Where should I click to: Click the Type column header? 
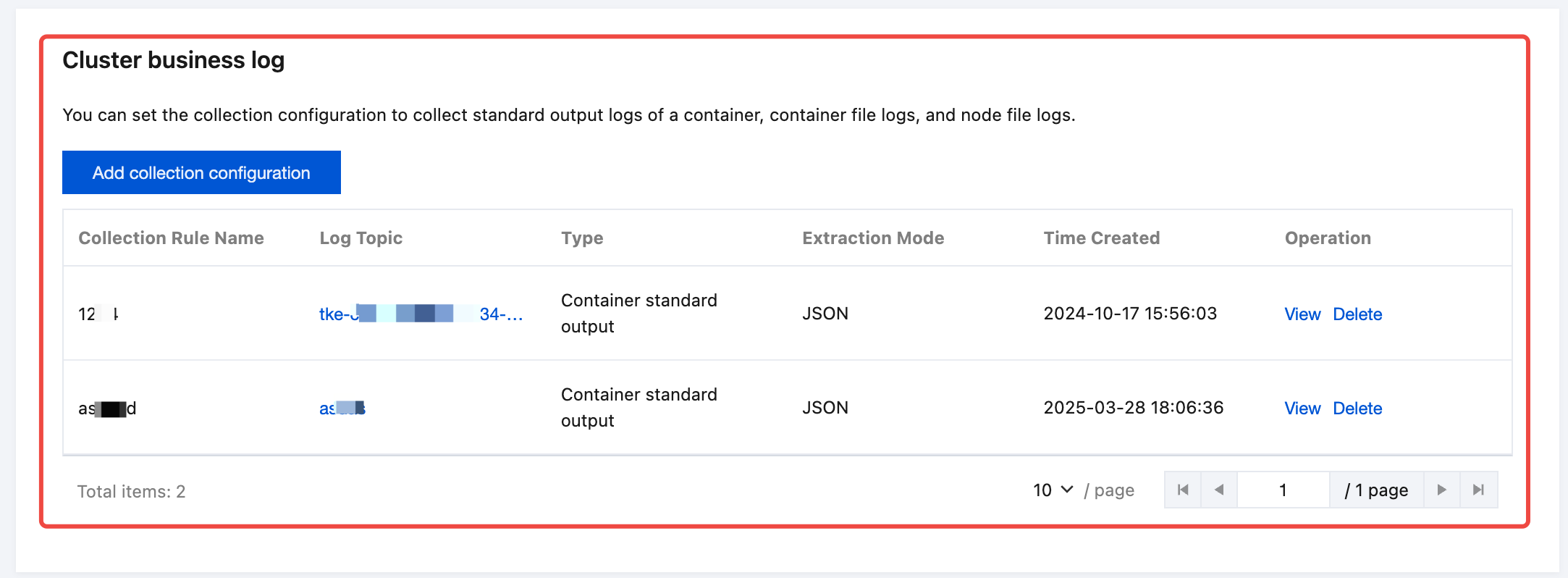point(582,238)
